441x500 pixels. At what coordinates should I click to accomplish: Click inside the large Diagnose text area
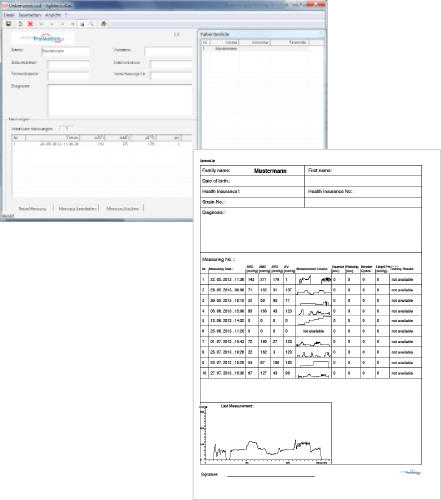[120, 100]
